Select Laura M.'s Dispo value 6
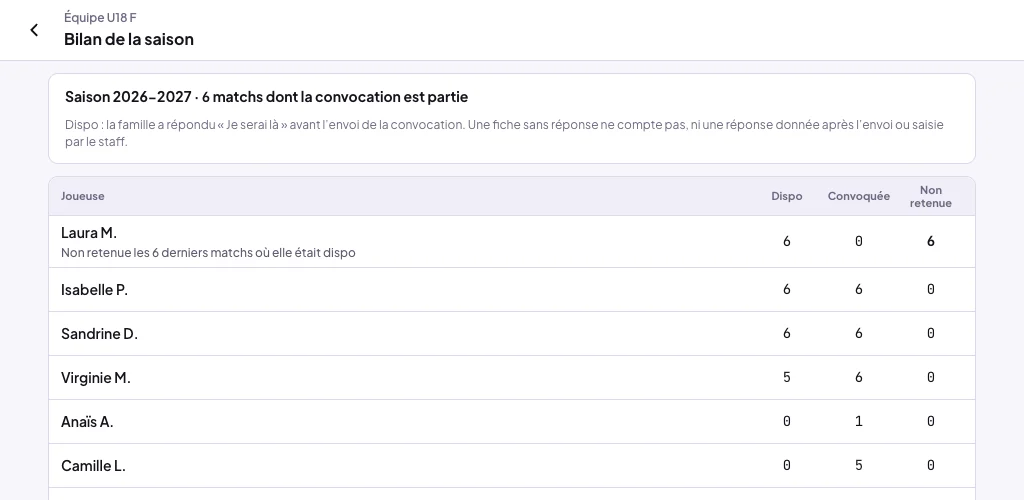 point(786,242)
